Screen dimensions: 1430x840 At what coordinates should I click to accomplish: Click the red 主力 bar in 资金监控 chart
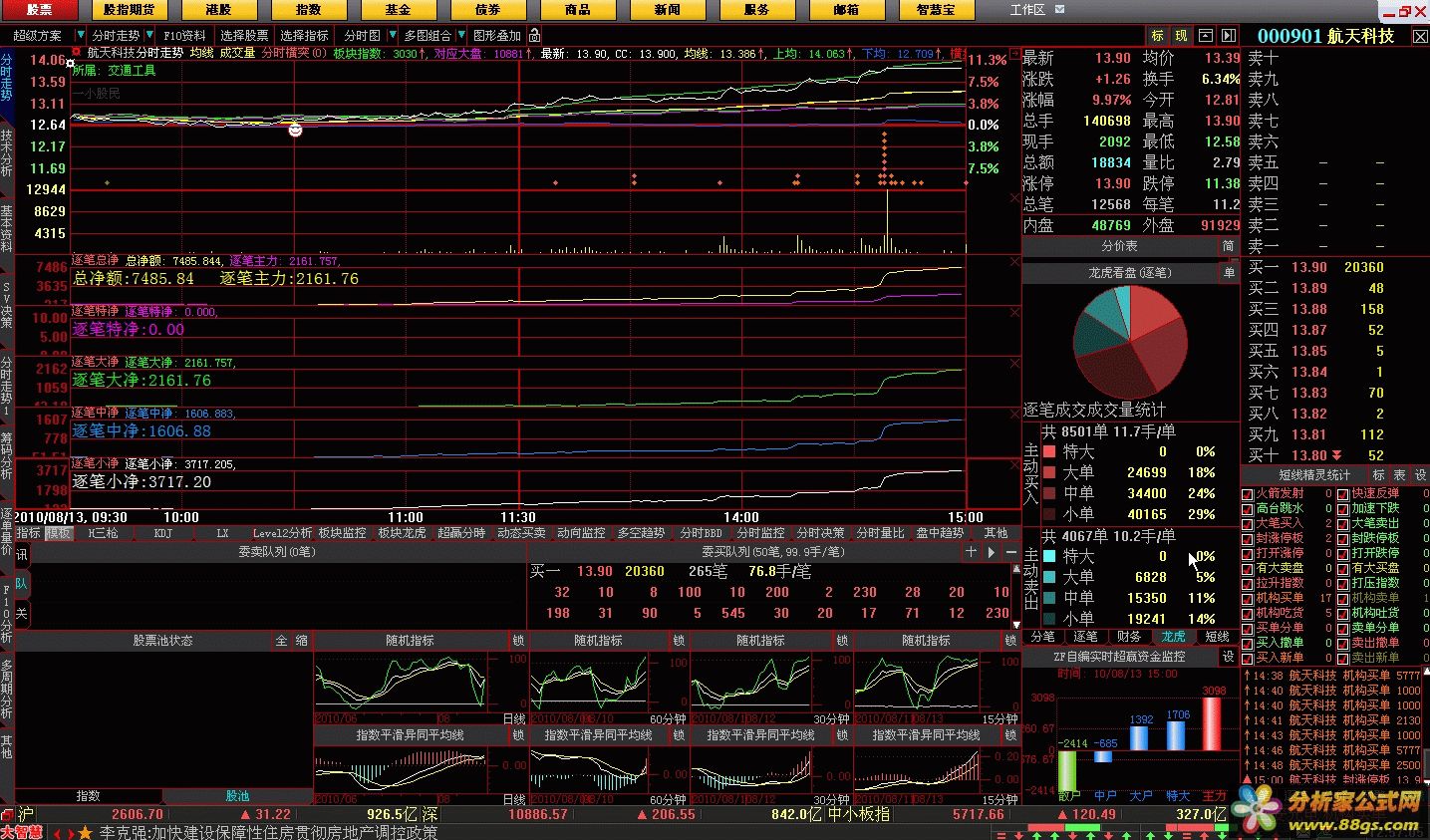[1213, 723]
